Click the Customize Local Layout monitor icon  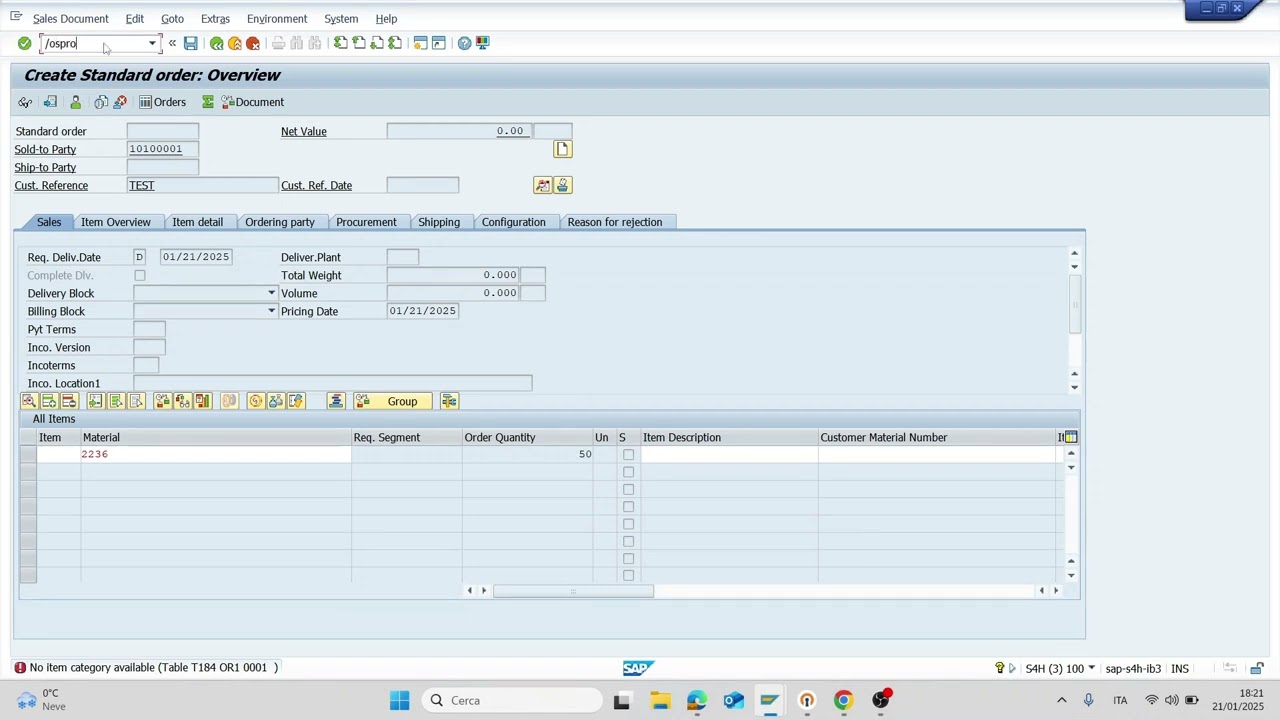(482, 43)
